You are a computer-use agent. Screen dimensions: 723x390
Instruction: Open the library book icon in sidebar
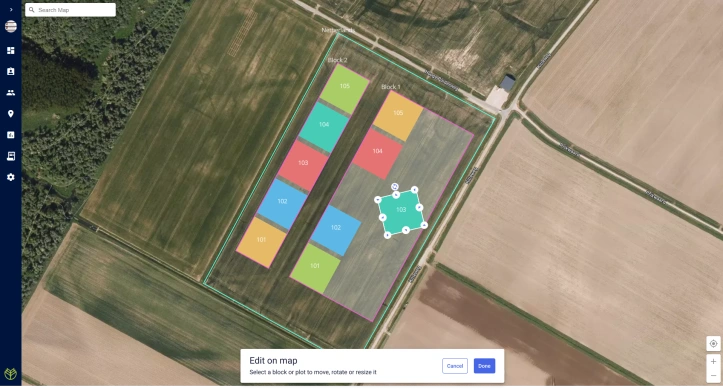click(11, 156)
